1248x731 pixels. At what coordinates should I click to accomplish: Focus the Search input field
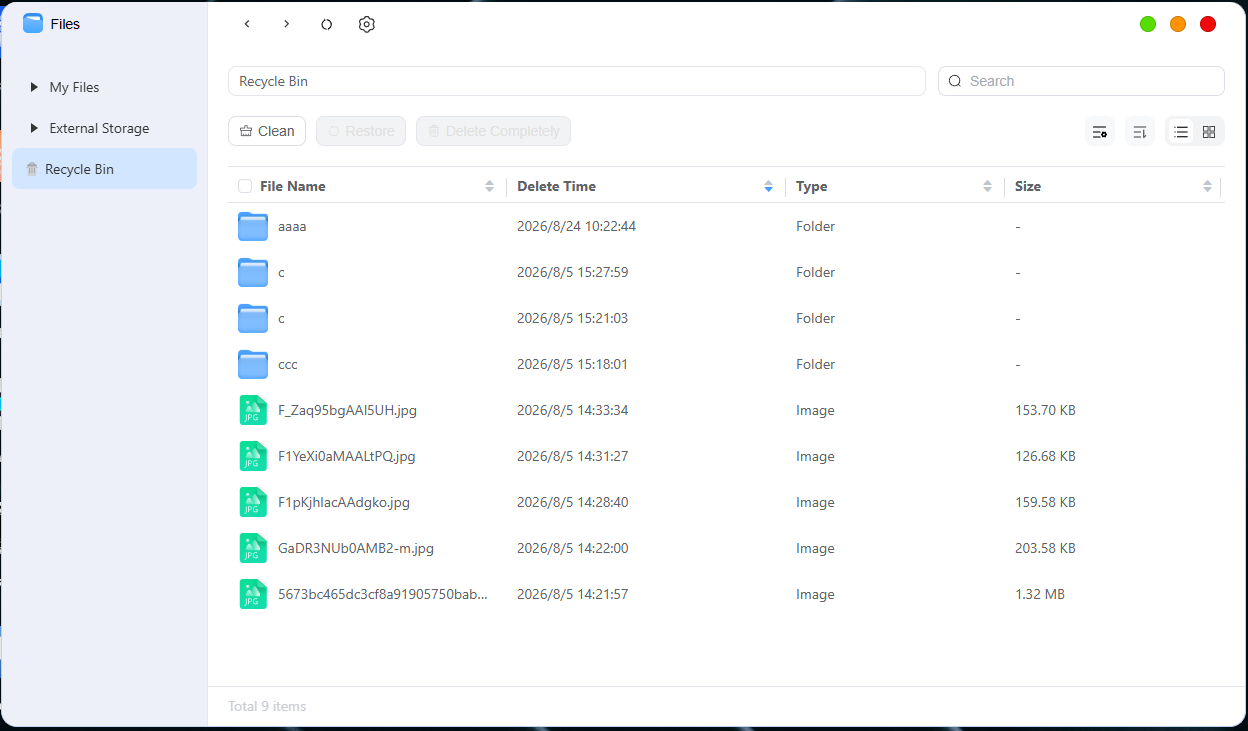click(x=1081, y=81)
